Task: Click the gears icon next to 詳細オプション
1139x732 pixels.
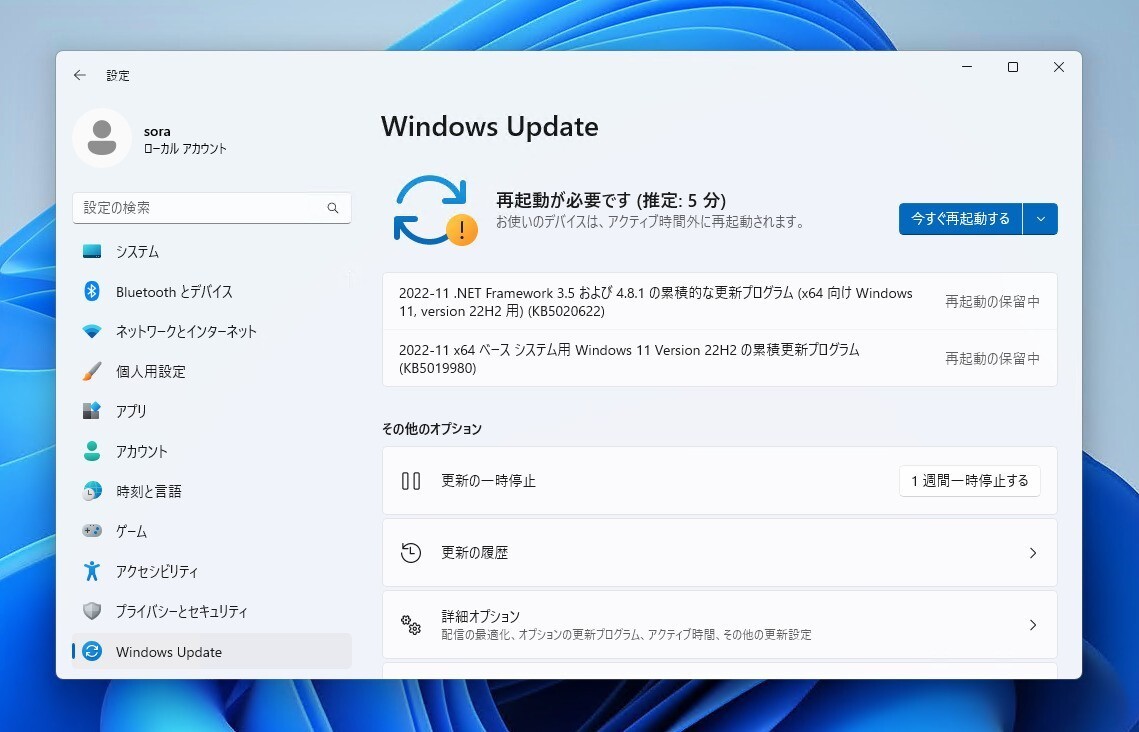Action: (x=411, y=625)
